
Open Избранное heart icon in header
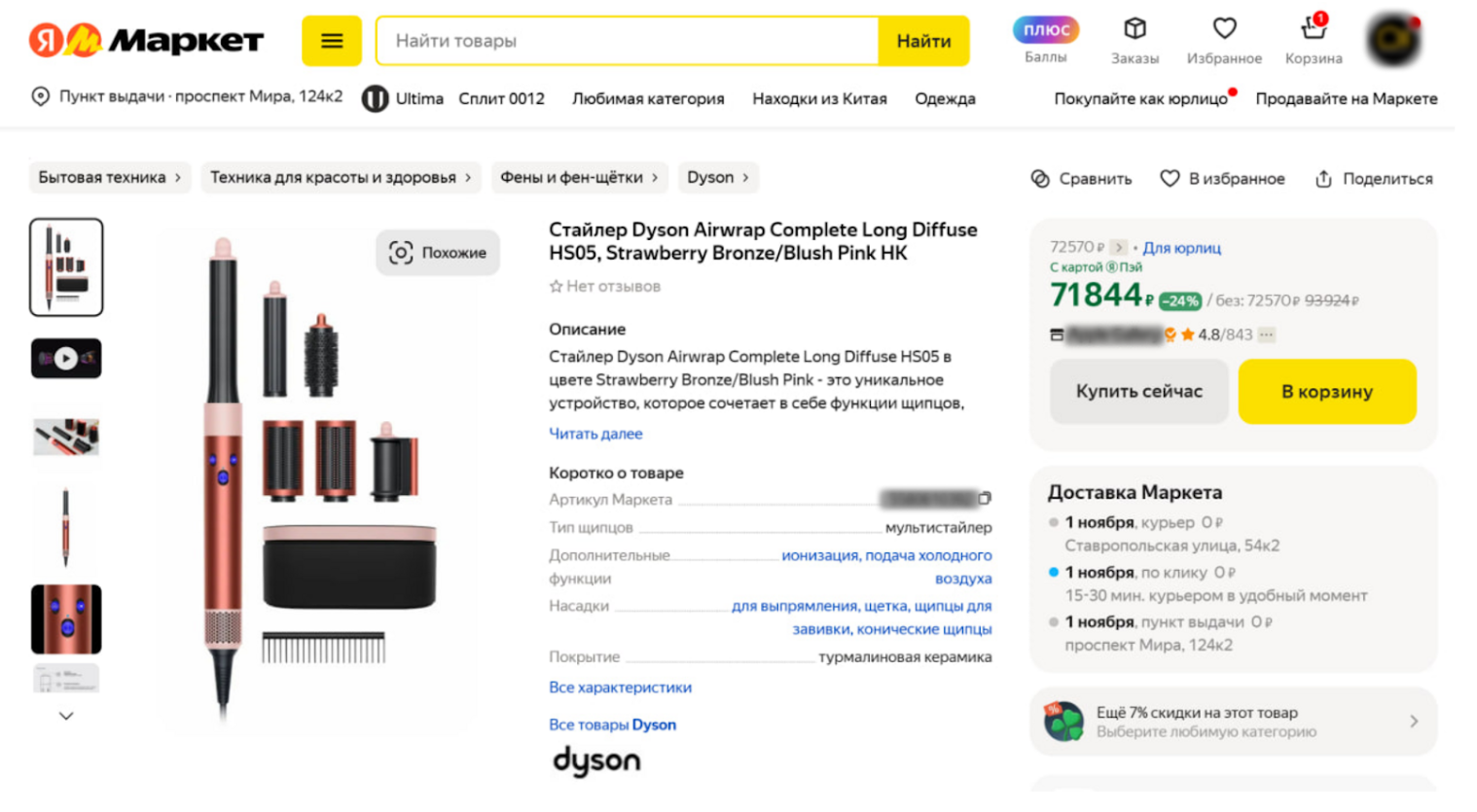click(1224, 29)
